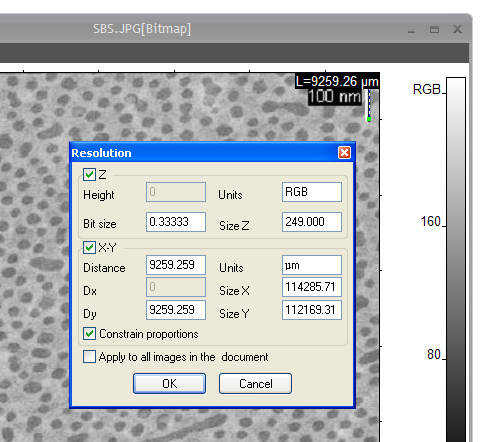This screenshot has width=489, height=442.
Task: Toggle the X-Y checkbox
Action: click(89, 247)
